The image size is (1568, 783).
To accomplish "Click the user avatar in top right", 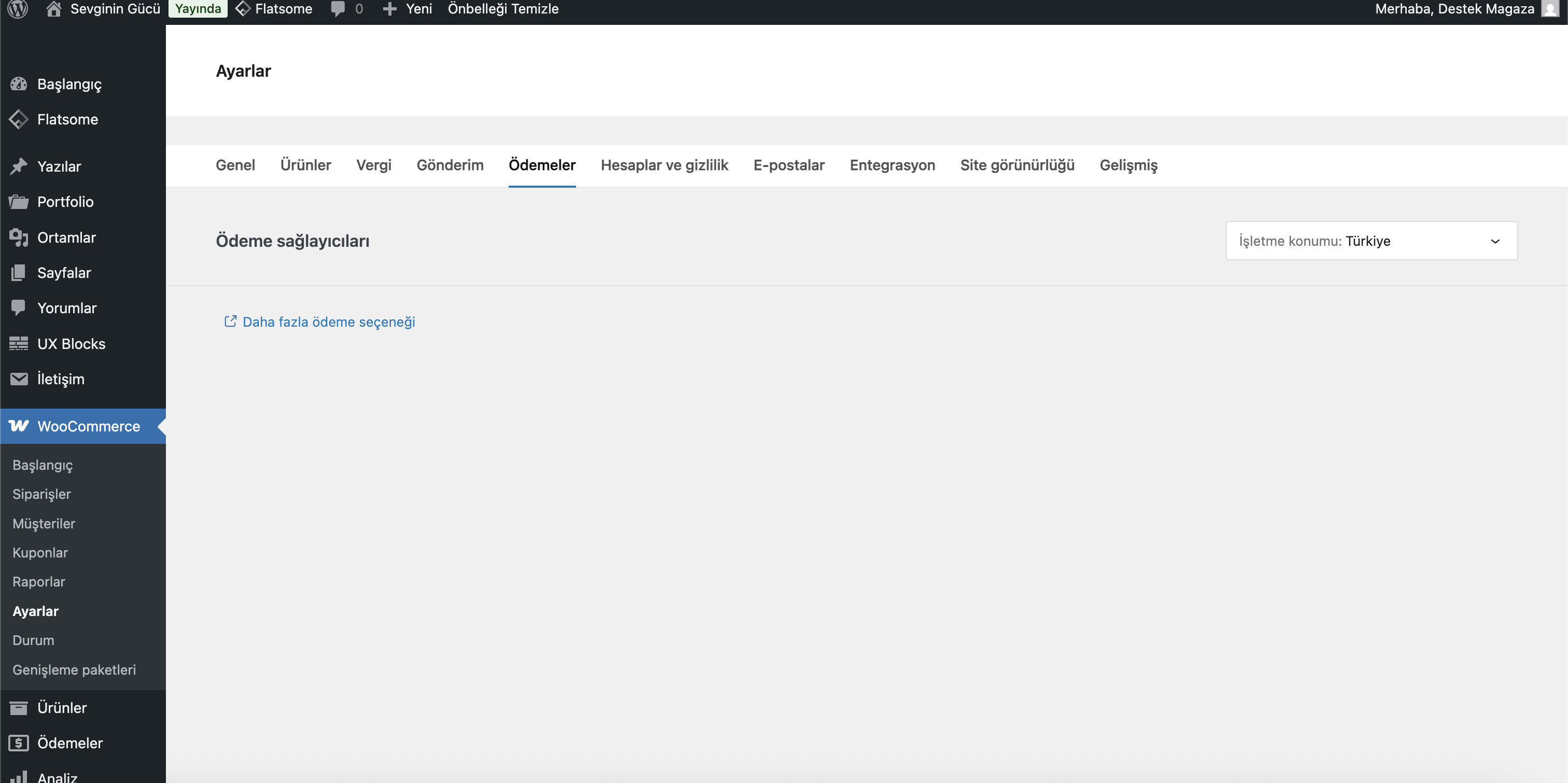I will coord(1550,8).
